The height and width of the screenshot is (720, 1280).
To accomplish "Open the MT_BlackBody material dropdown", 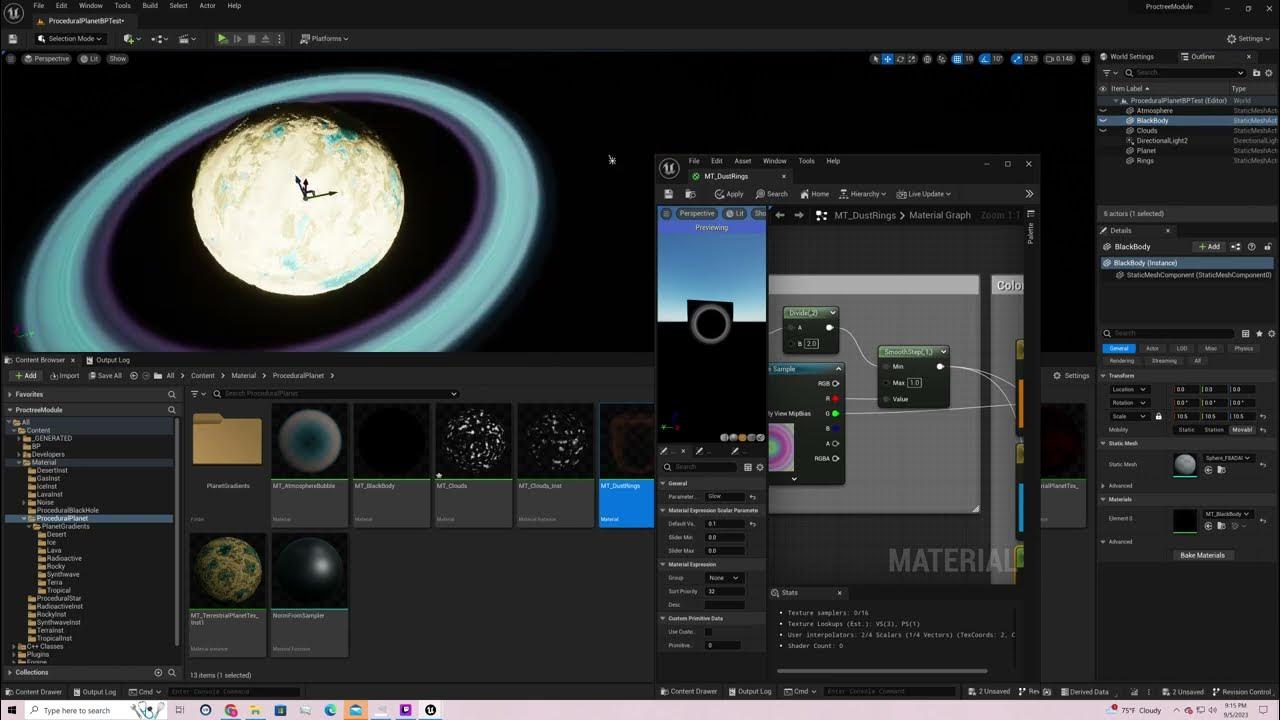I will tap(1227, 514).
